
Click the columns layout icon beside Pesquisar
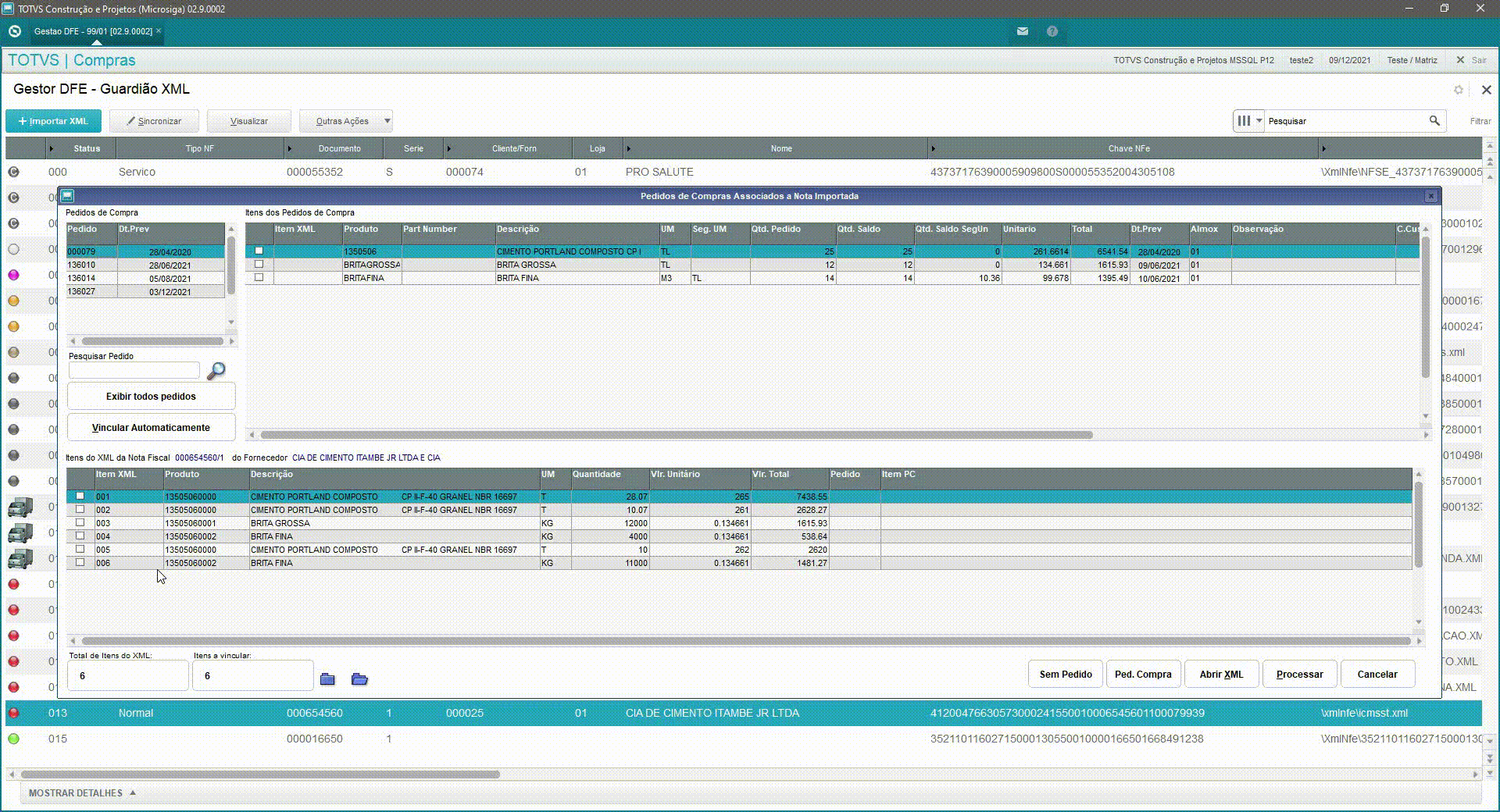pos(1244,121)
